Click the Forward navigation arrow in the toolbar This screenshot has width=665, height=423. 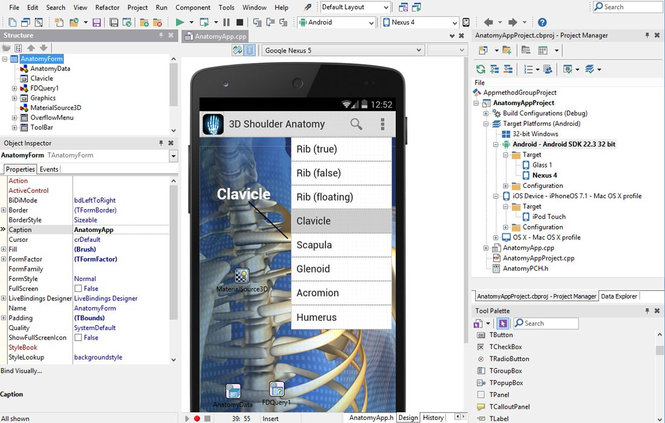512,22
